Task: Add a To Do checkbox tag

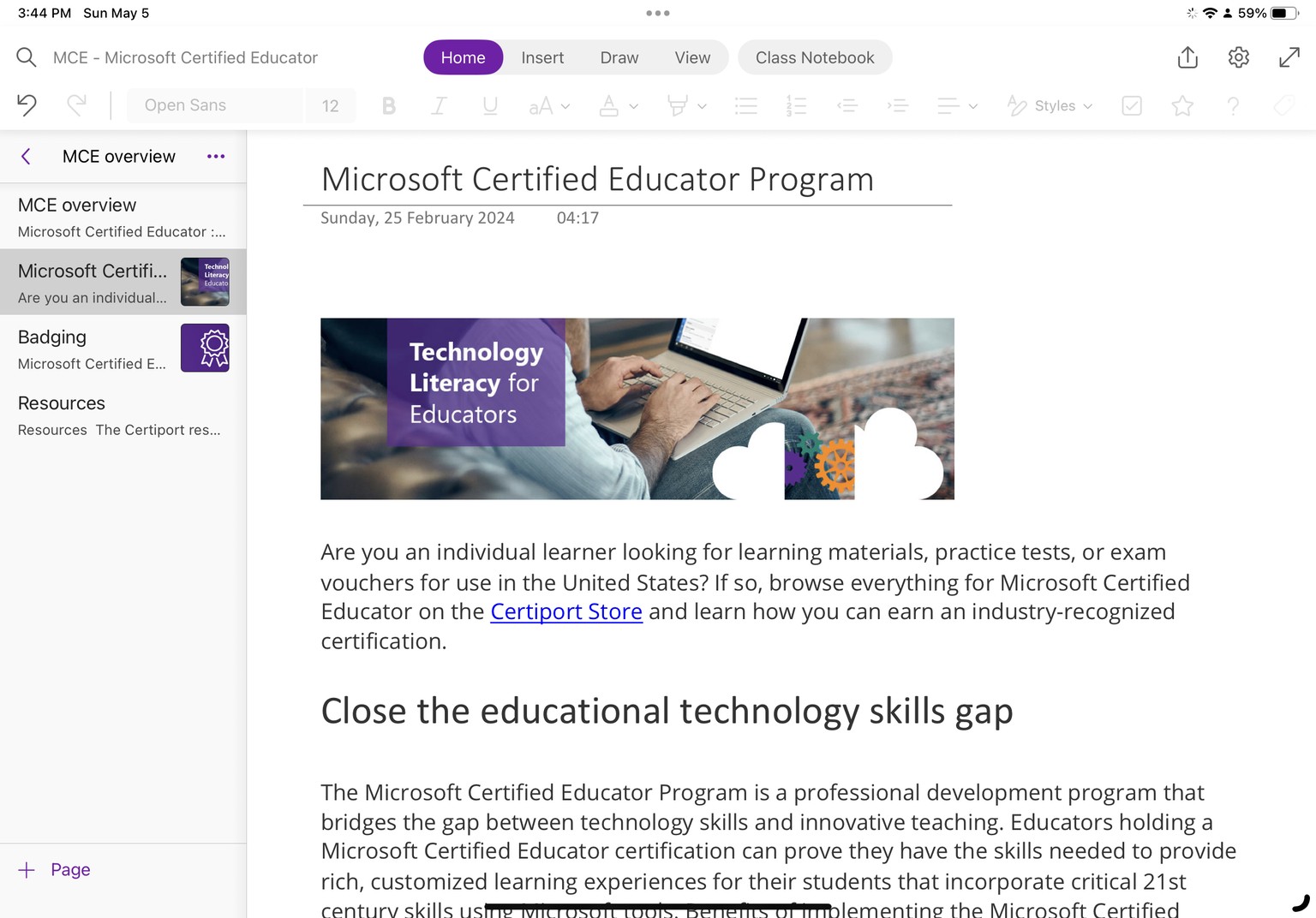Action: pyautogui.click(x=1132, y=105)
